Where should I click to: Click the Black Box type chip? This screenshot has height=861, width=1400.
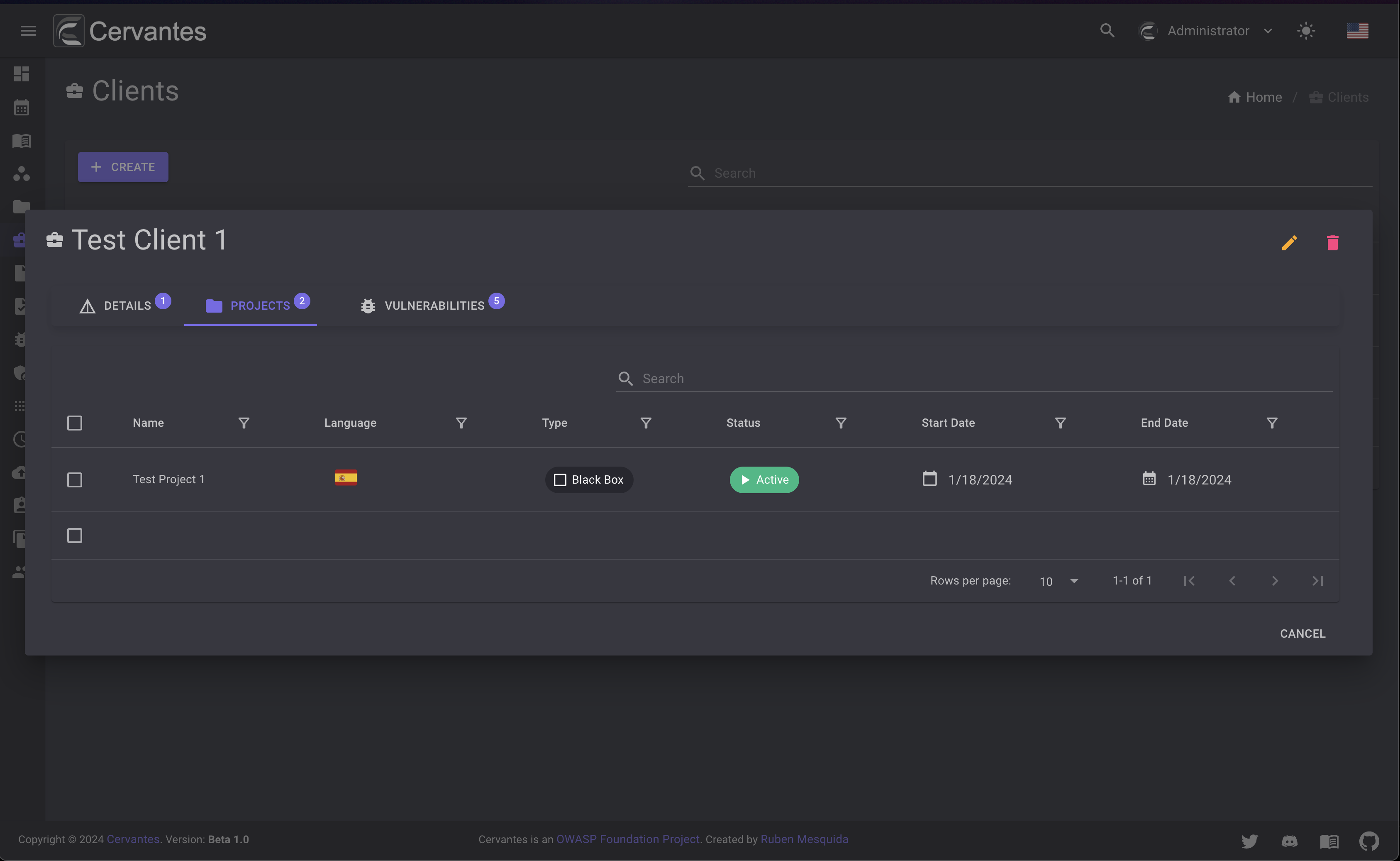pos(589,480)
